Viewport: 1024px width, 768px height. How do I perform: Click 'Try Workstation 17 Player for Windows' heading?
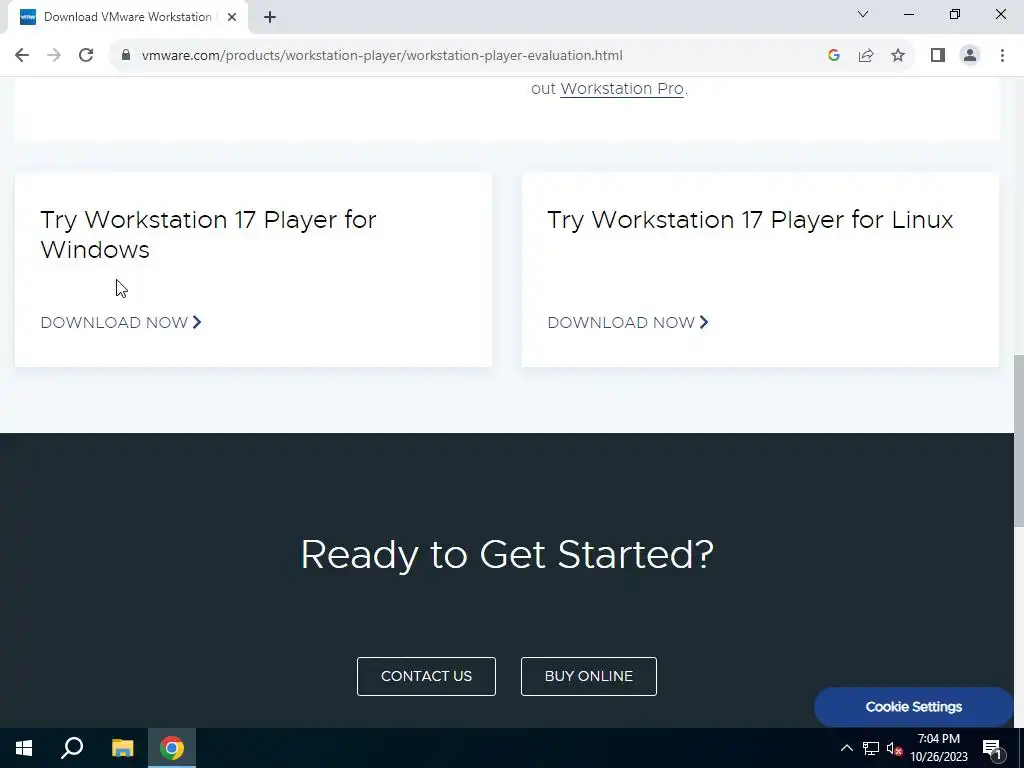point(208,235)
